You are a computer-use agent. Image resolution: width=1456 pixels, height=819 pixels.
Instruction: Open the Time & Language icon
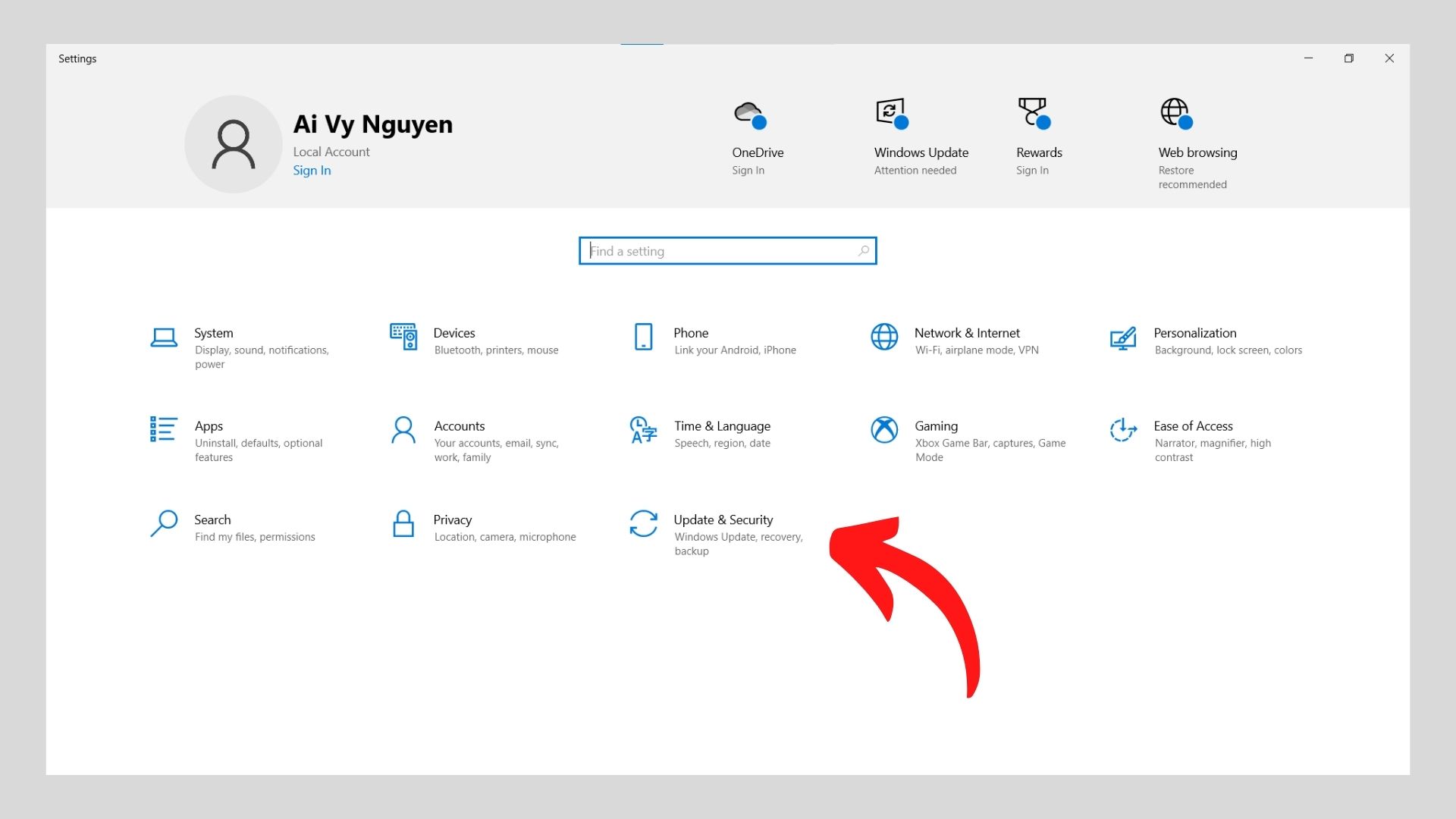pyautogui.click(x=643, y=430)
